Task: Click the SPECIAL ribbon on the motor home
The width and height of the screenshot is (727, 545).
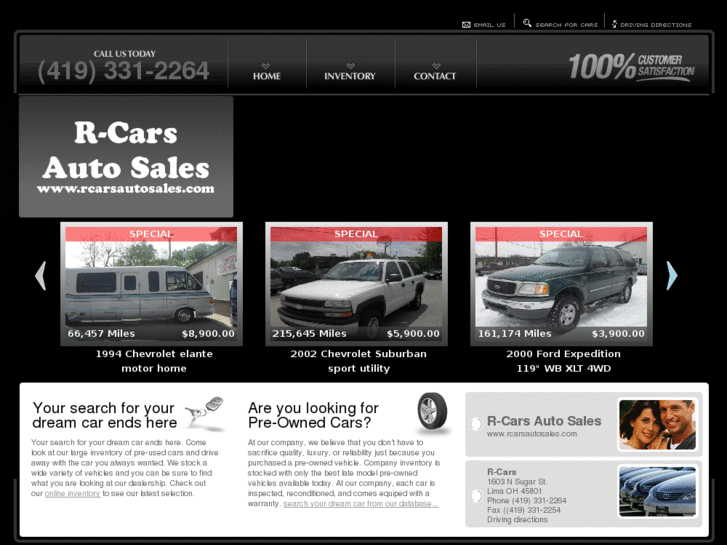Action: pos(151,234)
